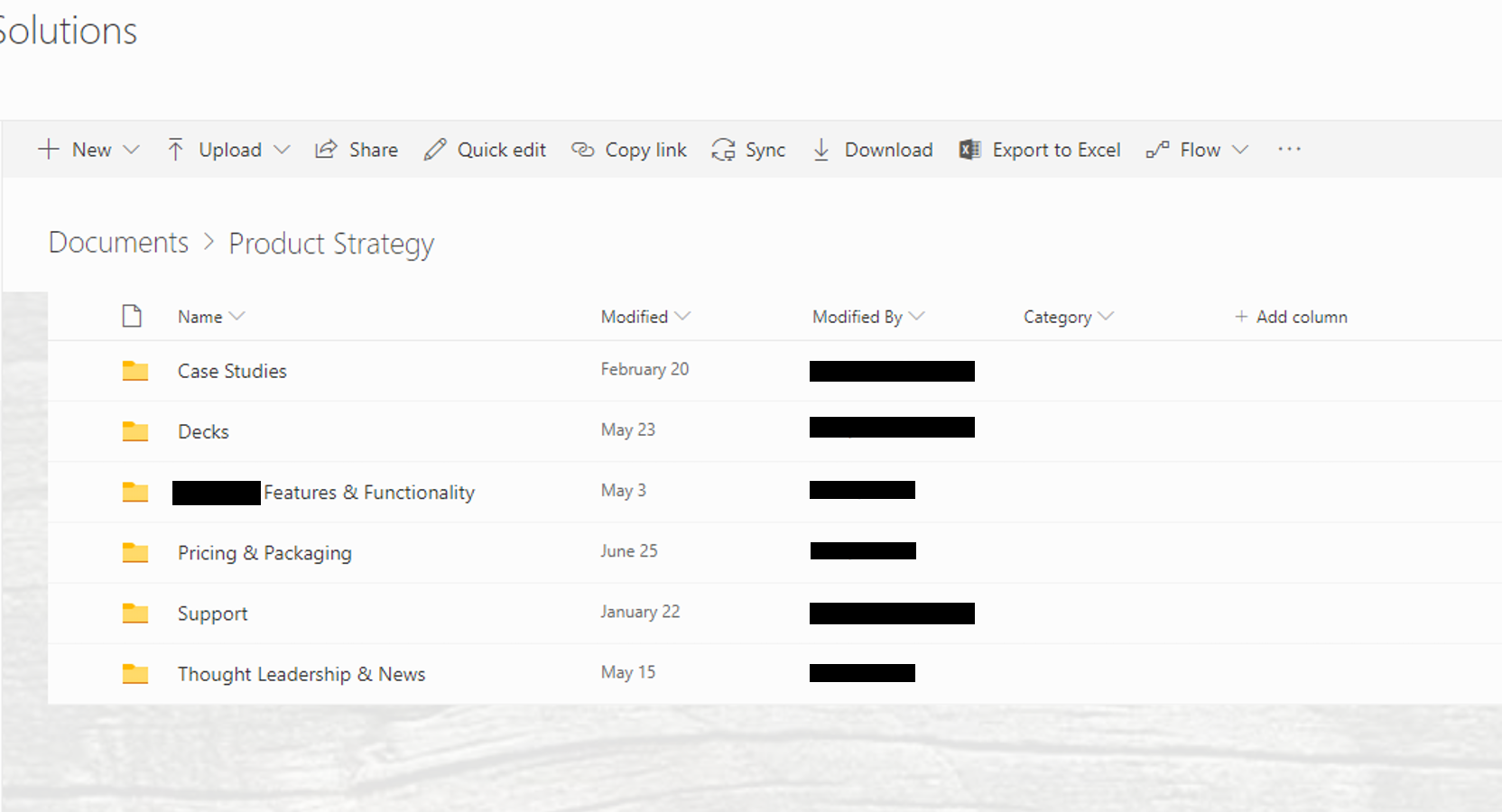Image resolution: width=1502 pixels, height=812 pixels.
Task: Expand the New dropdown chevron
Action: click(132, 150)
